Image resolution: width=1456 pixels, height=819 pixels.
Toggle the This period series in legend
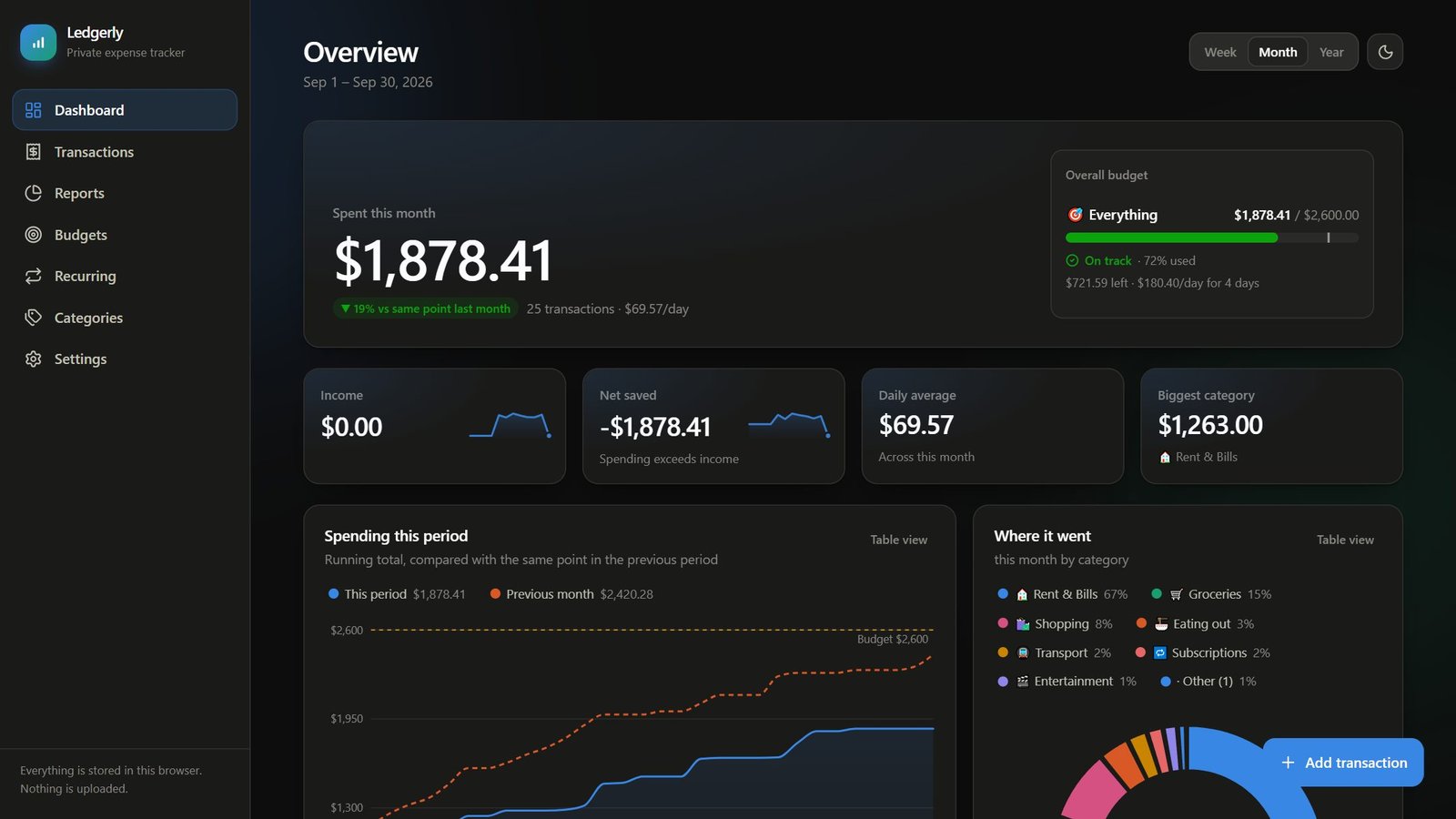click(397, 594)
